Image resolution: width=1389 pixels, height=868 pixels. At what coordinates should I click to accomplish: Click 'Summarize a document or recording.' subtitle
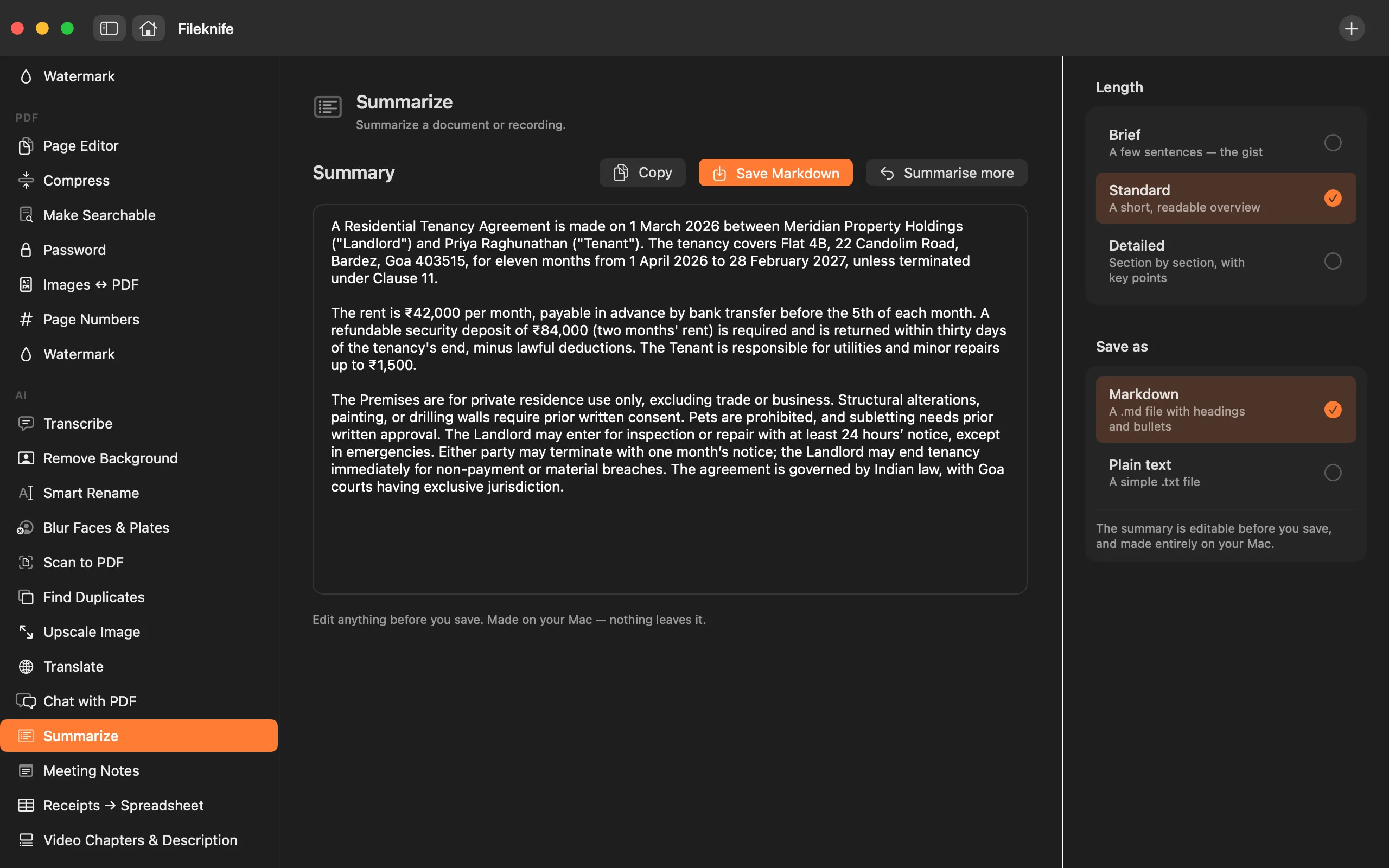[x=460, y=125]
